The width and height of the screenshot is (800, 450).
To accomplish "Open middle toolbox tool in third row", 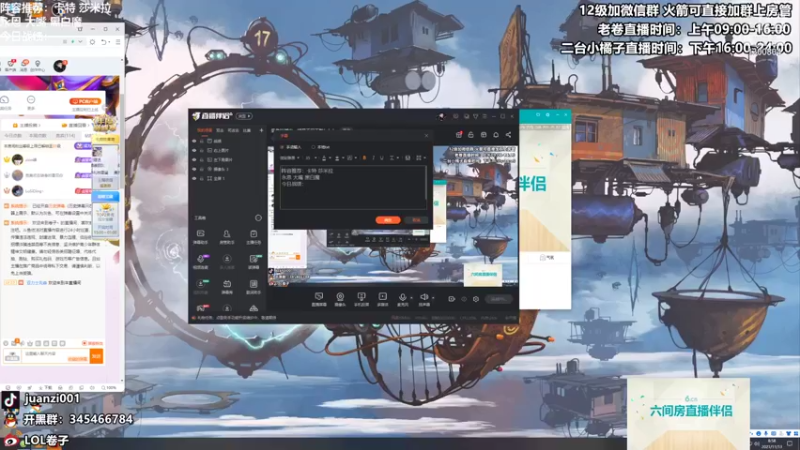I will [227, 286].
